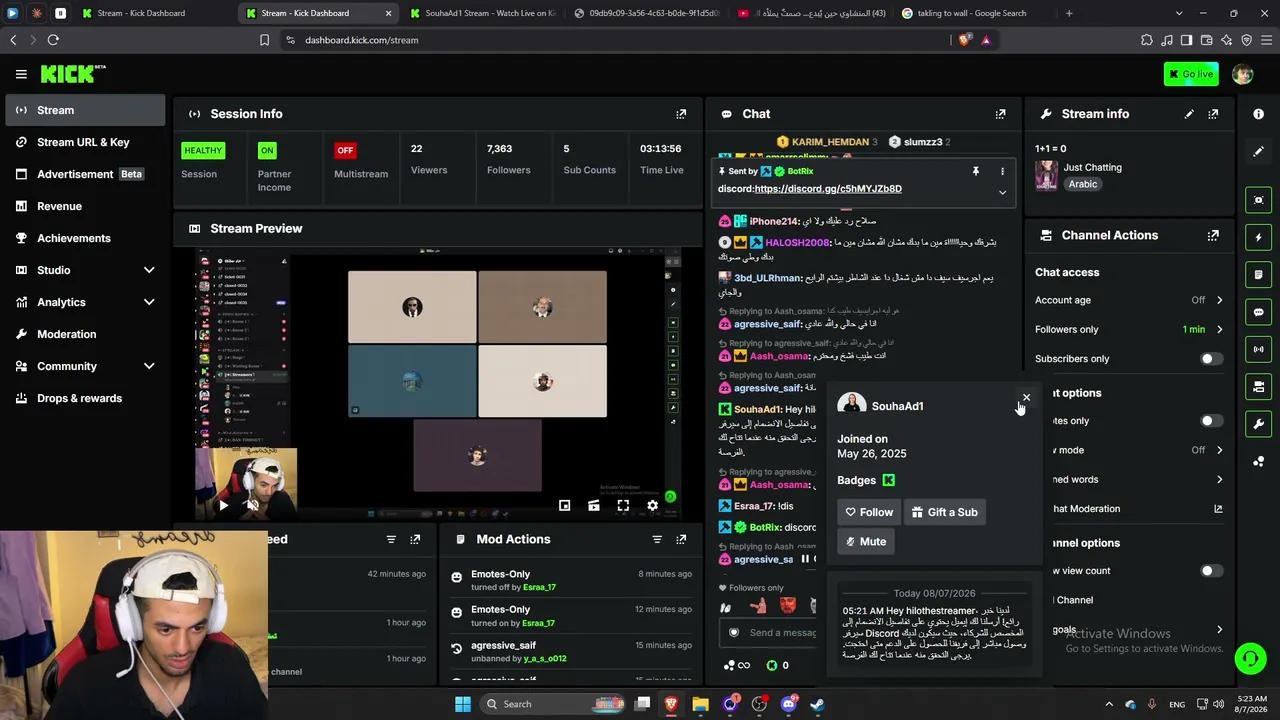Expand the Analytics sidebar section
Screen dimensions: 1280x720
coord(149,302)
